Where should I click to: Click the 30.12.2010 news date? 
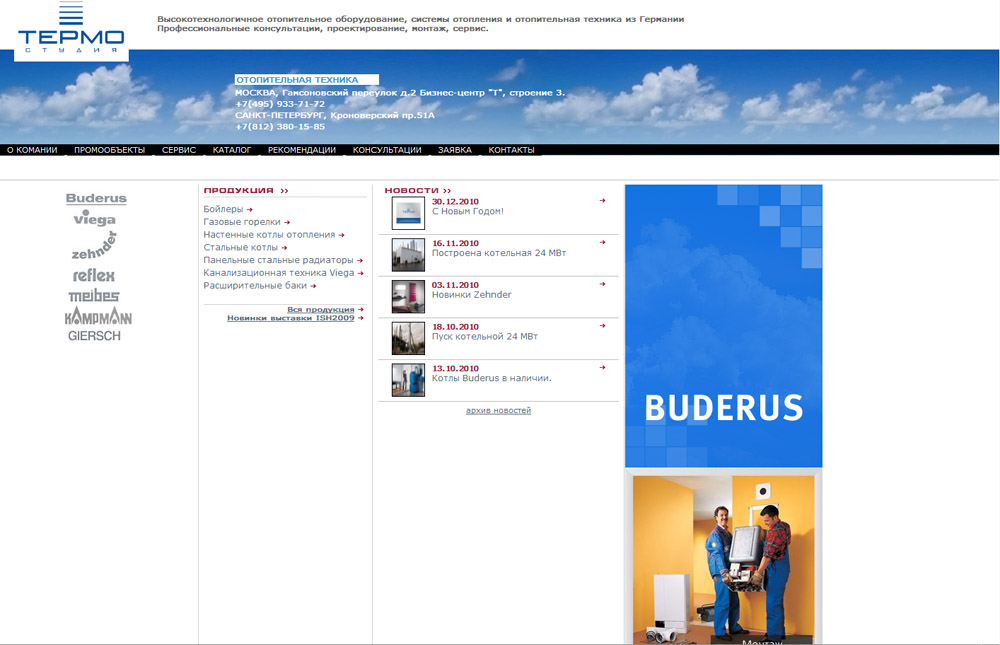[455, 202]
